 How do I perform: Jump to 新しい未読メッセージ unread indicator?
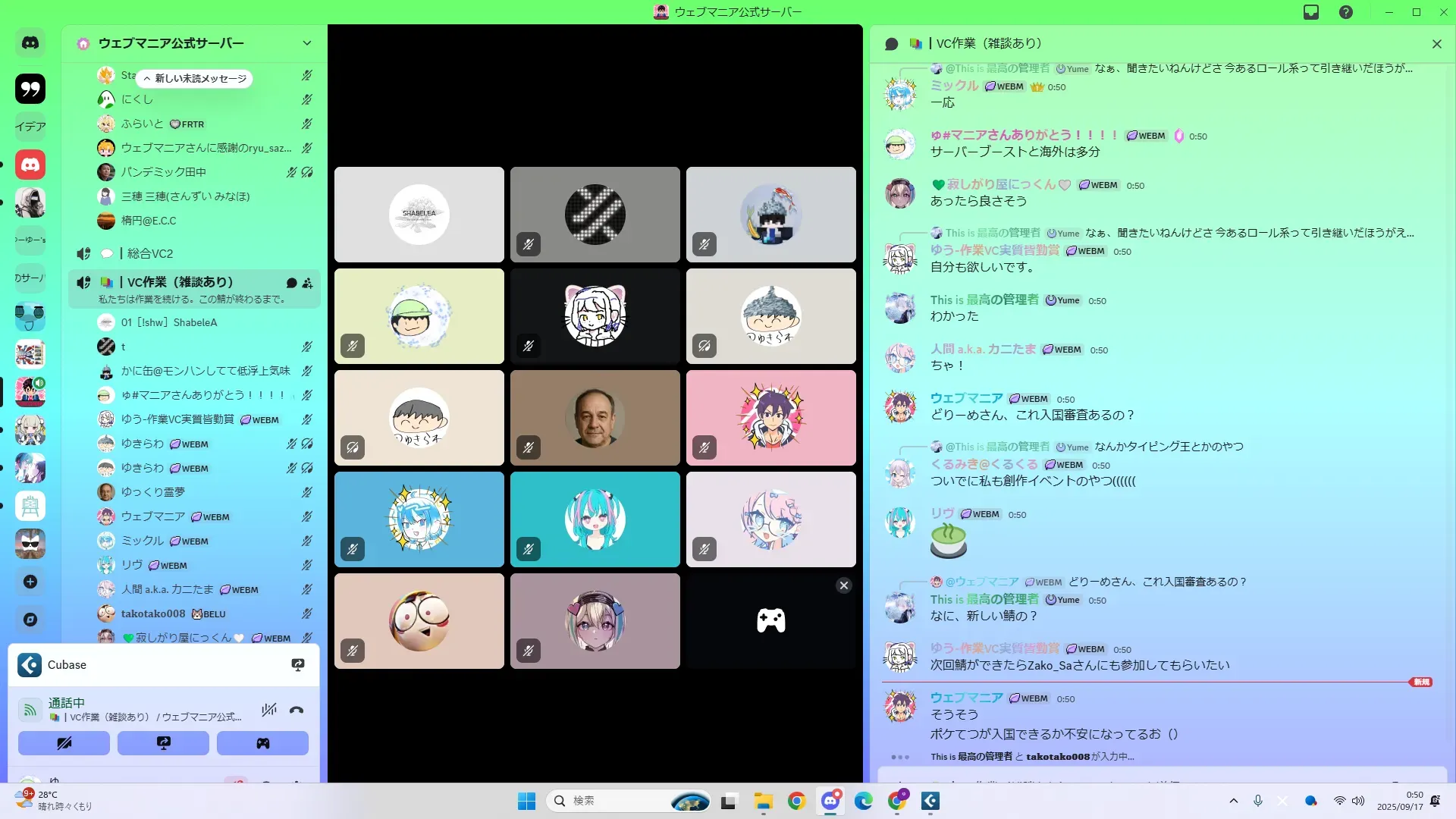pos(196,78)
